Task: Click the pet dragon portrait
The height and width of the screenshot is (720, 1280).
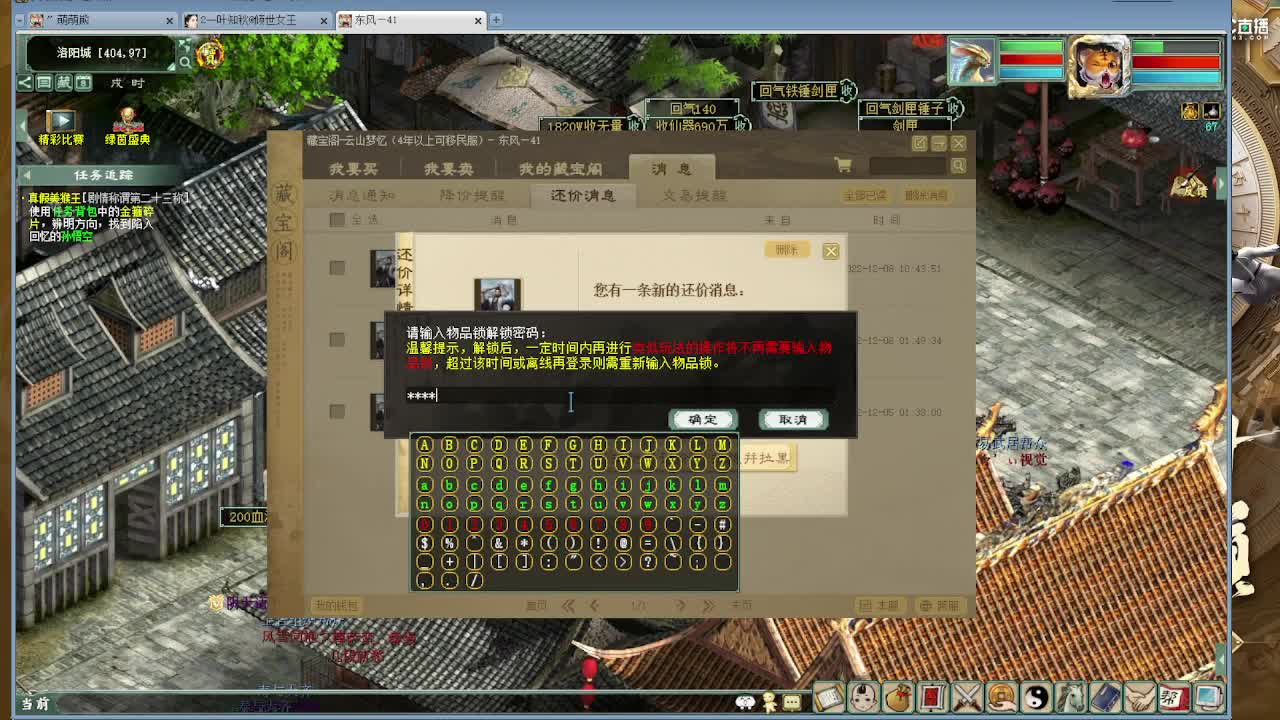Action: 973,62
